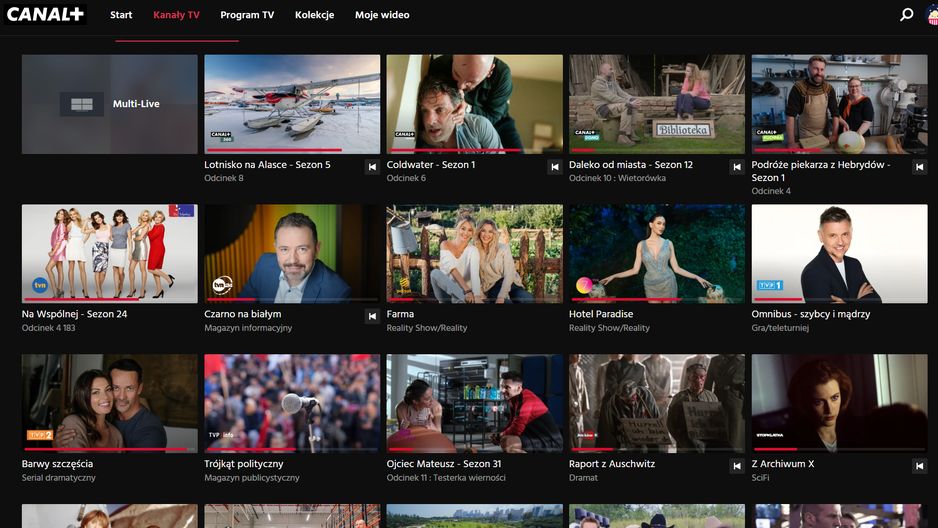Click 'Gra/teleturniej' genre text
Screen dimensions: 938x528
780,328
